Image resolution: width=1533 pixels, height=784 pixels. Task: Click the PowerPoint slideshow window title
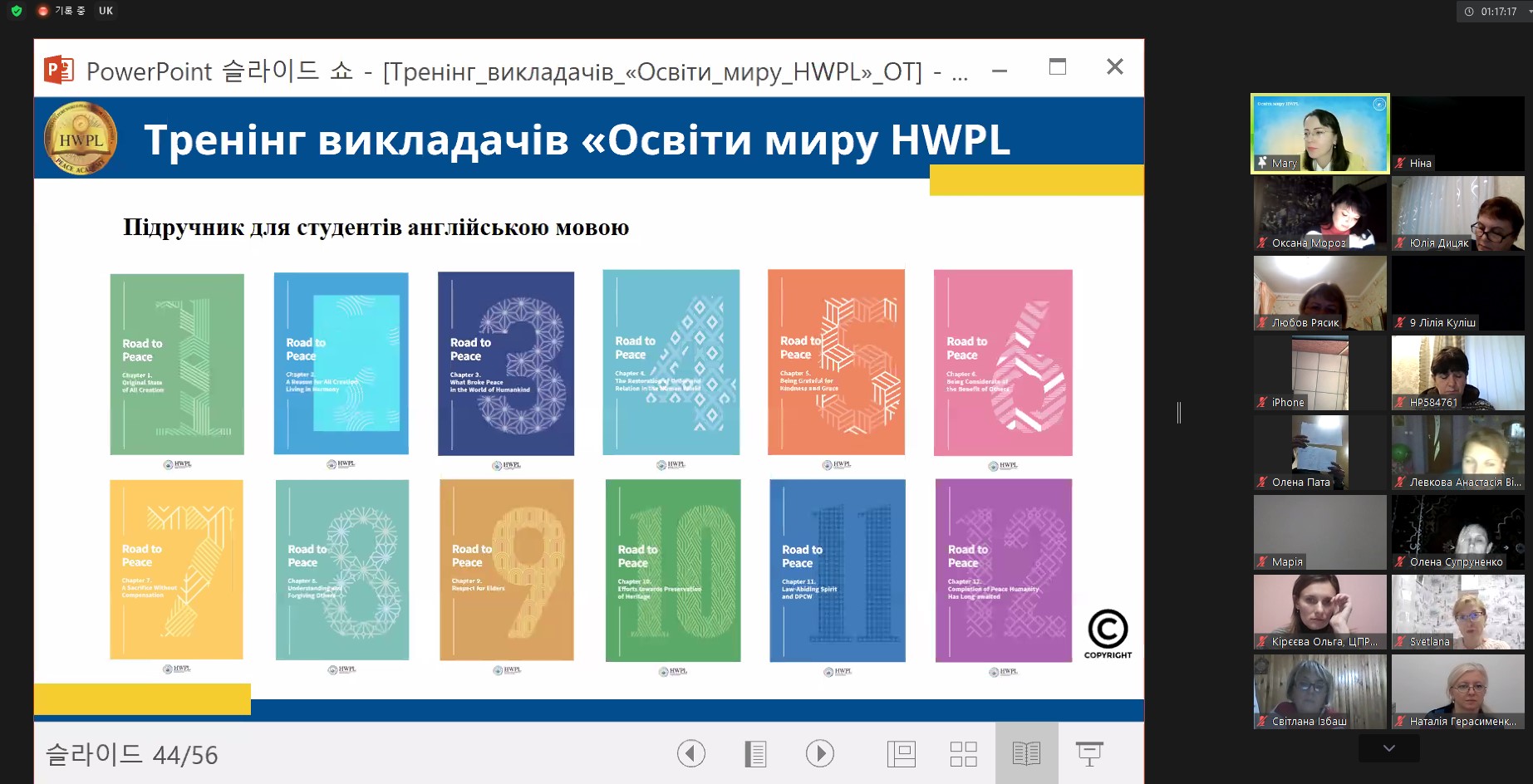coord(528,71)
